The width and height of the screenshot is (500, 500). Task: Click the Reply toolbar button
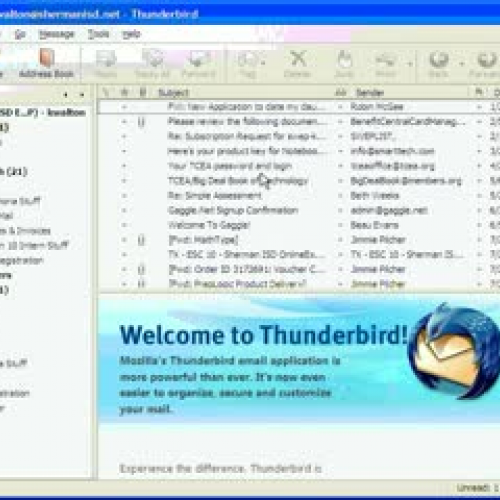click(x=106, y=63)
